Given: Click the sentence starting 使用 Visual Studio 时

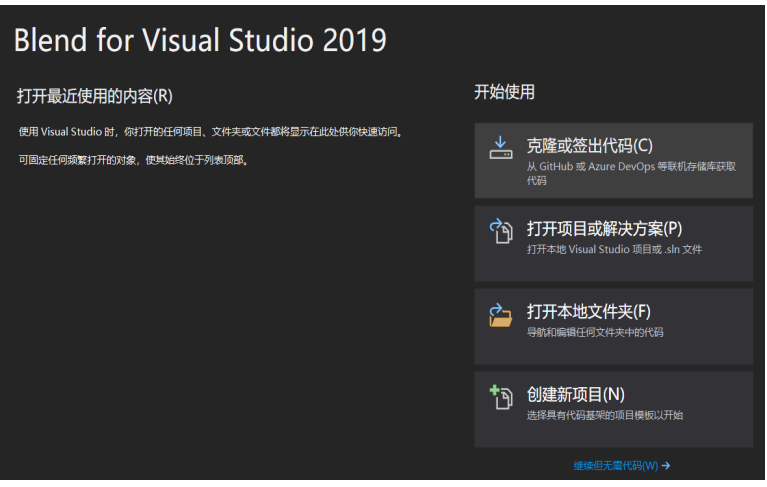Looking at the screenshot, I should point(210,132).
